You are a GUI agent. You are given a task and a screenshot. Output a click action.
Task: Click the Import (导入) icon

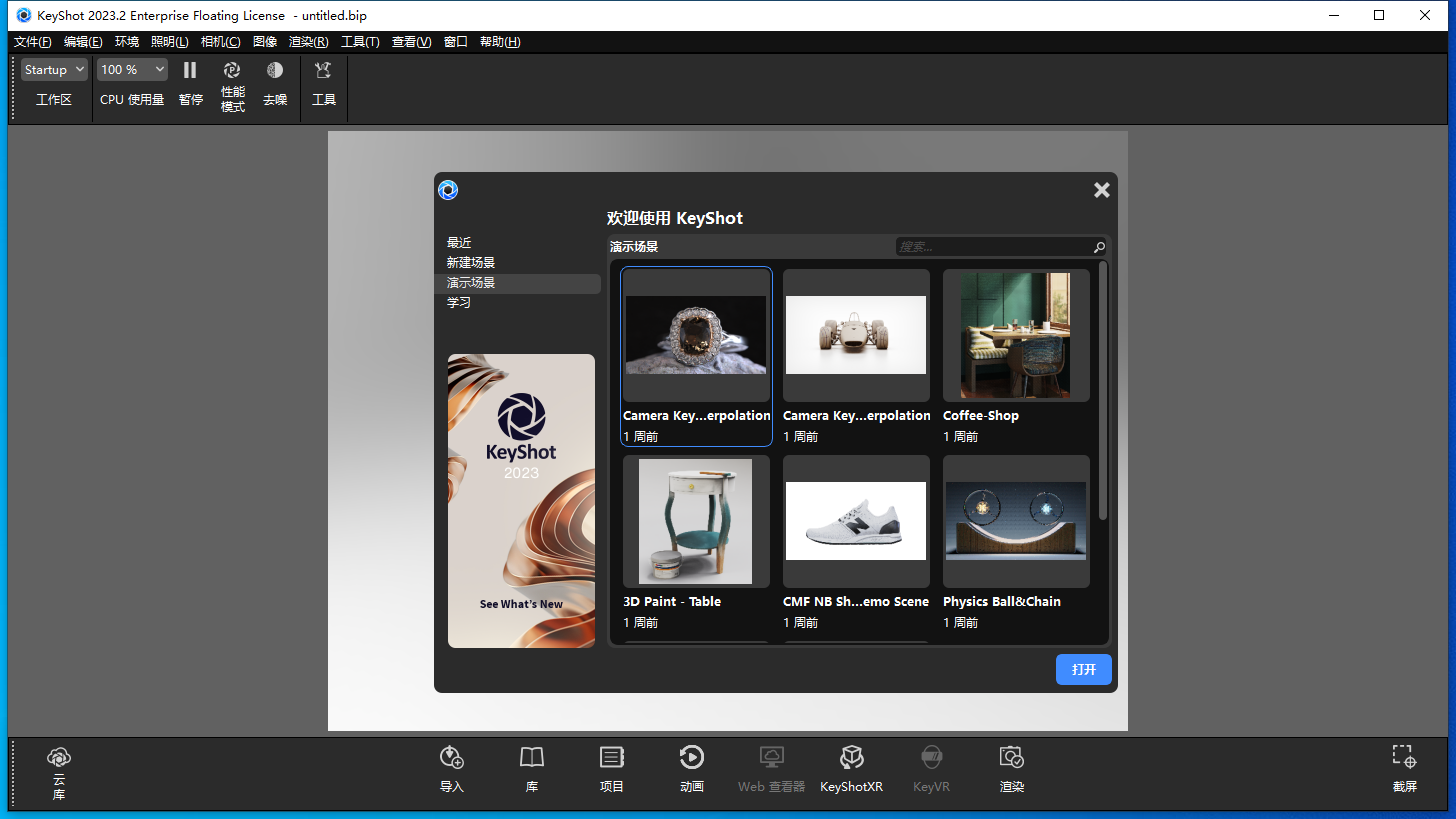[x=452, y=757]
